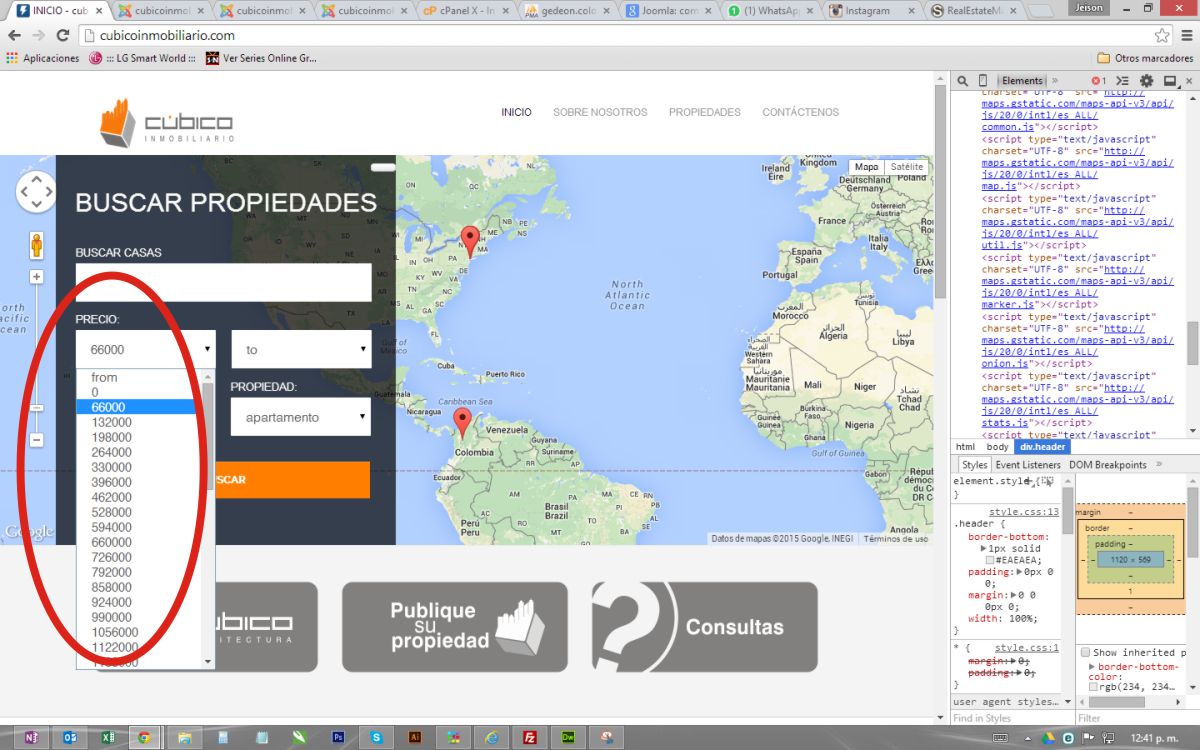
Task: Open the 'apartamento' property type dropdown
Action: click(x=301, y=417)
